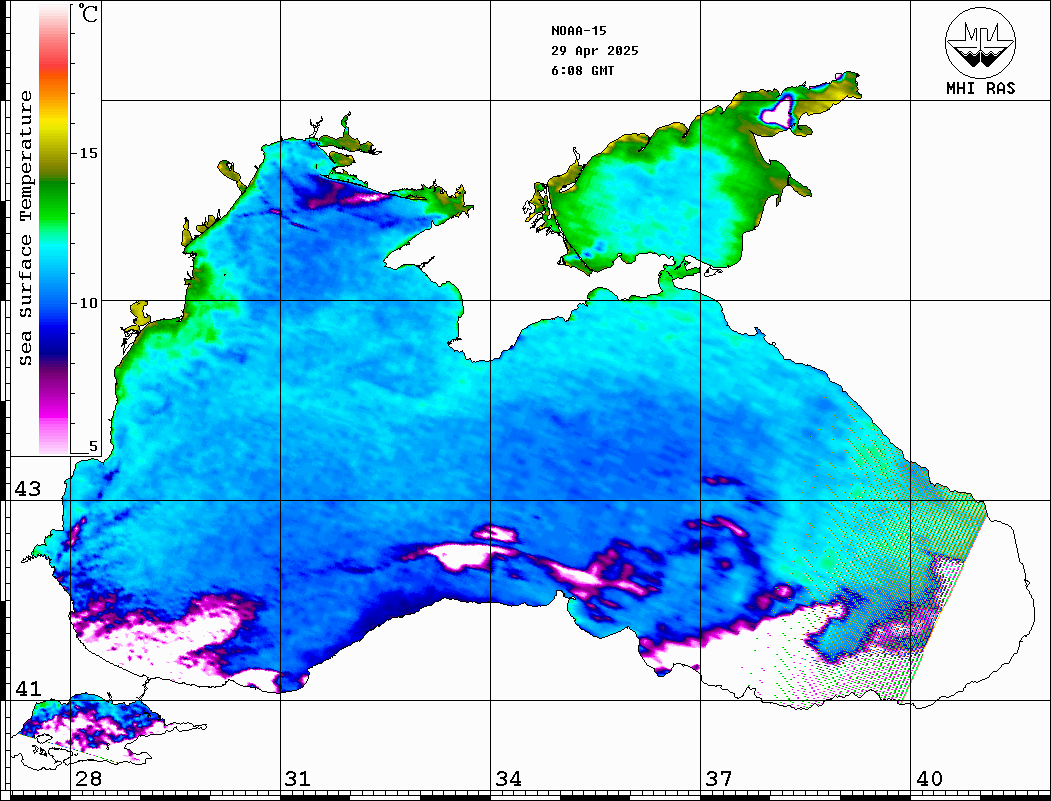Image resolution: width=1051 pixels, height=801 pixels.
Task: Click the 'Sea Surface Temperature' vertical label
Action: pyautogui.click(x=25, y=229)
